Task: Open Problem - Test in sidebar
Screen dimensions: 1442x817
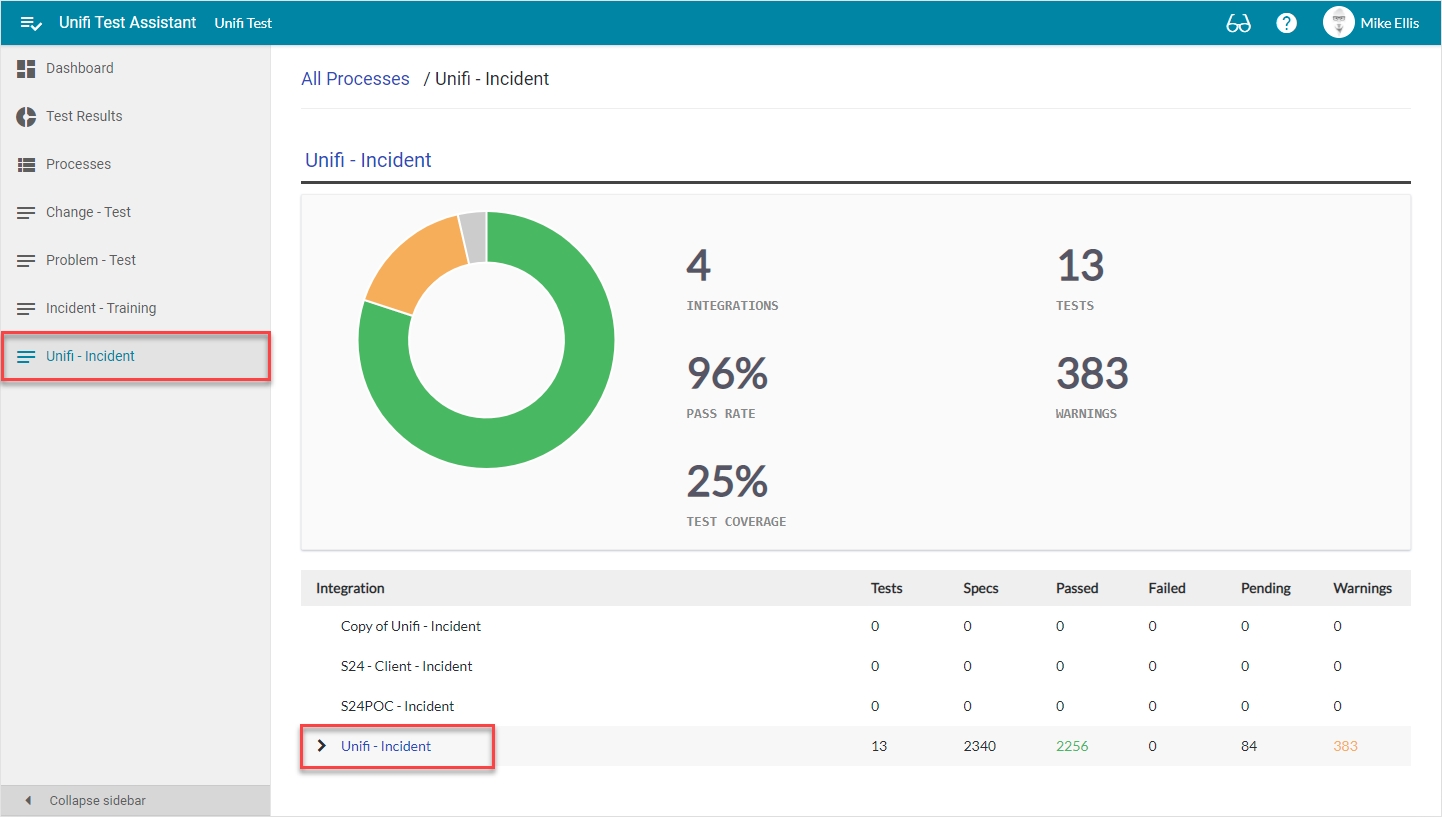Action: pyautogui.click(x=90, y=260)
